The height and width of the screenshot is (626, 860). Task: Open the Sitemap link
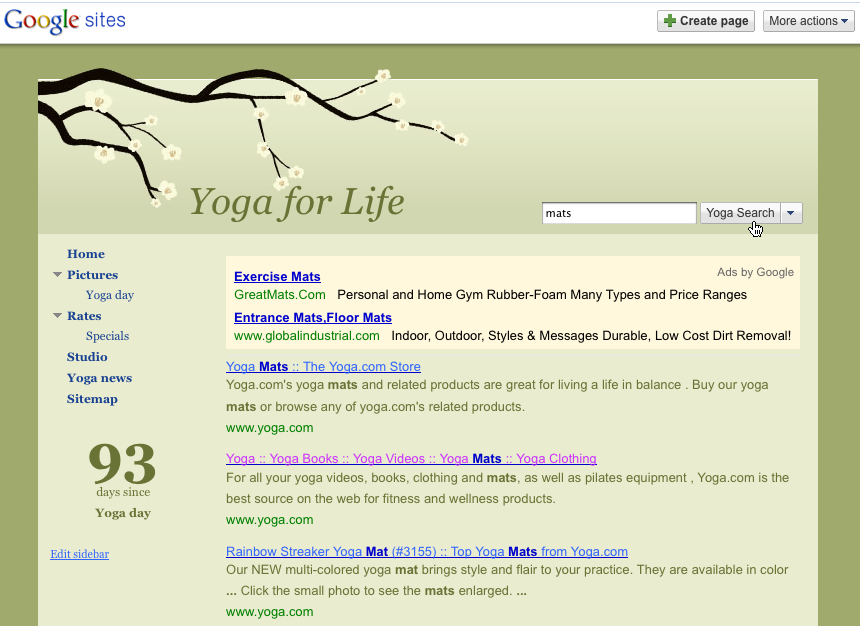[x=92, y=399]
